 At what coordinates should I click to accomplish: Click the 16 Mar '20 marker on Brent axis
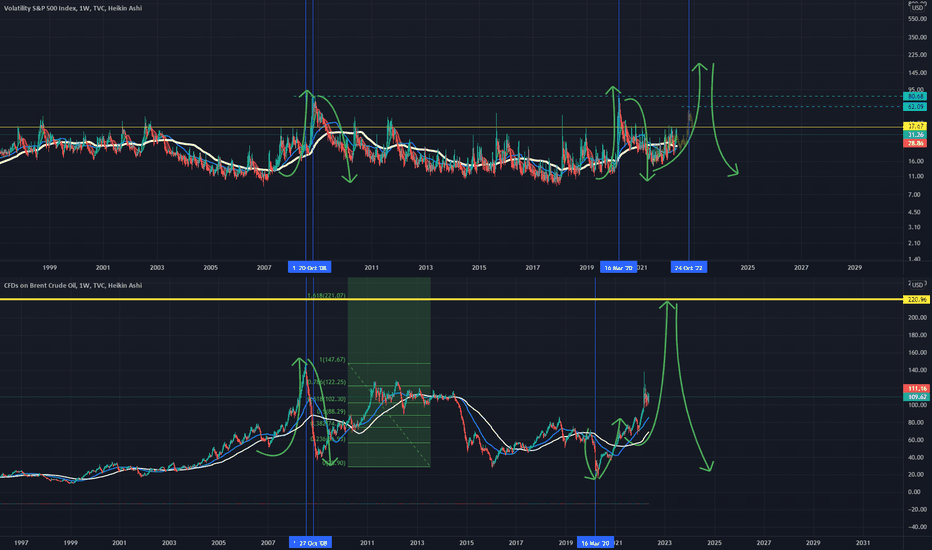click(x=595, y=543)
